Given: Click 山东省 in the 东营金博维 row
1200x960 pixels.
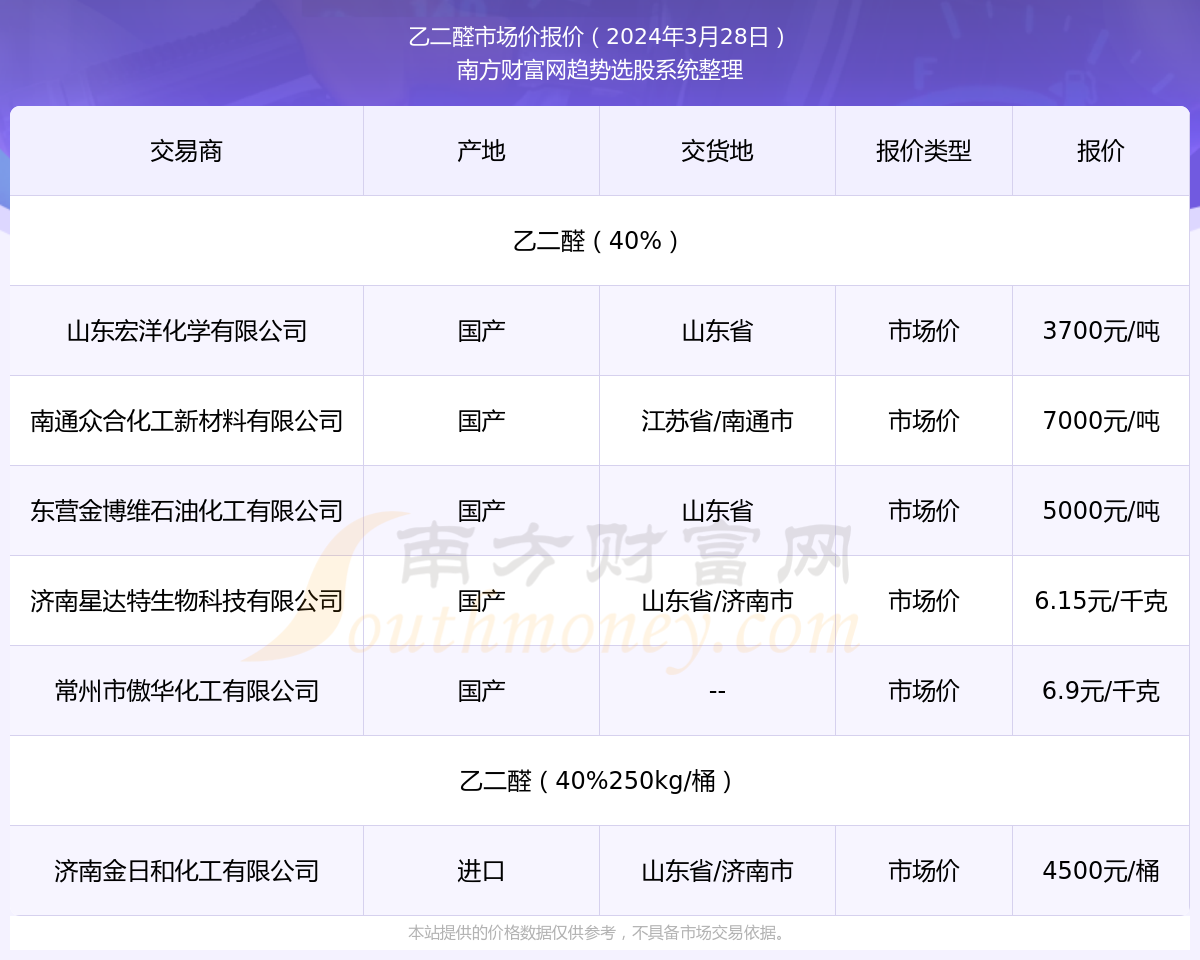Looking at the screenshot, I should click(x=717, y=511).
